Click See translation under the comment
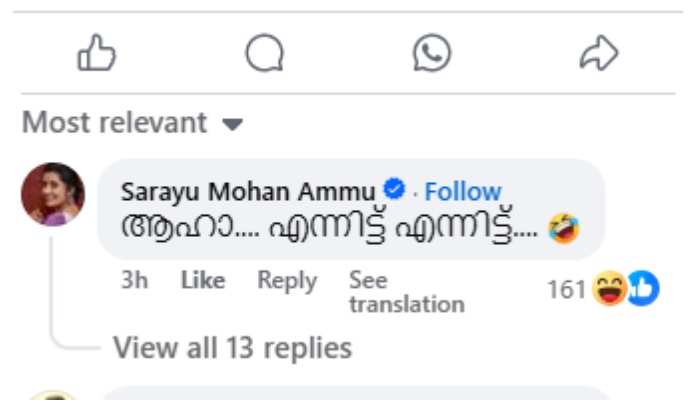This screenshot has width=700, height=400. (406, 292)
